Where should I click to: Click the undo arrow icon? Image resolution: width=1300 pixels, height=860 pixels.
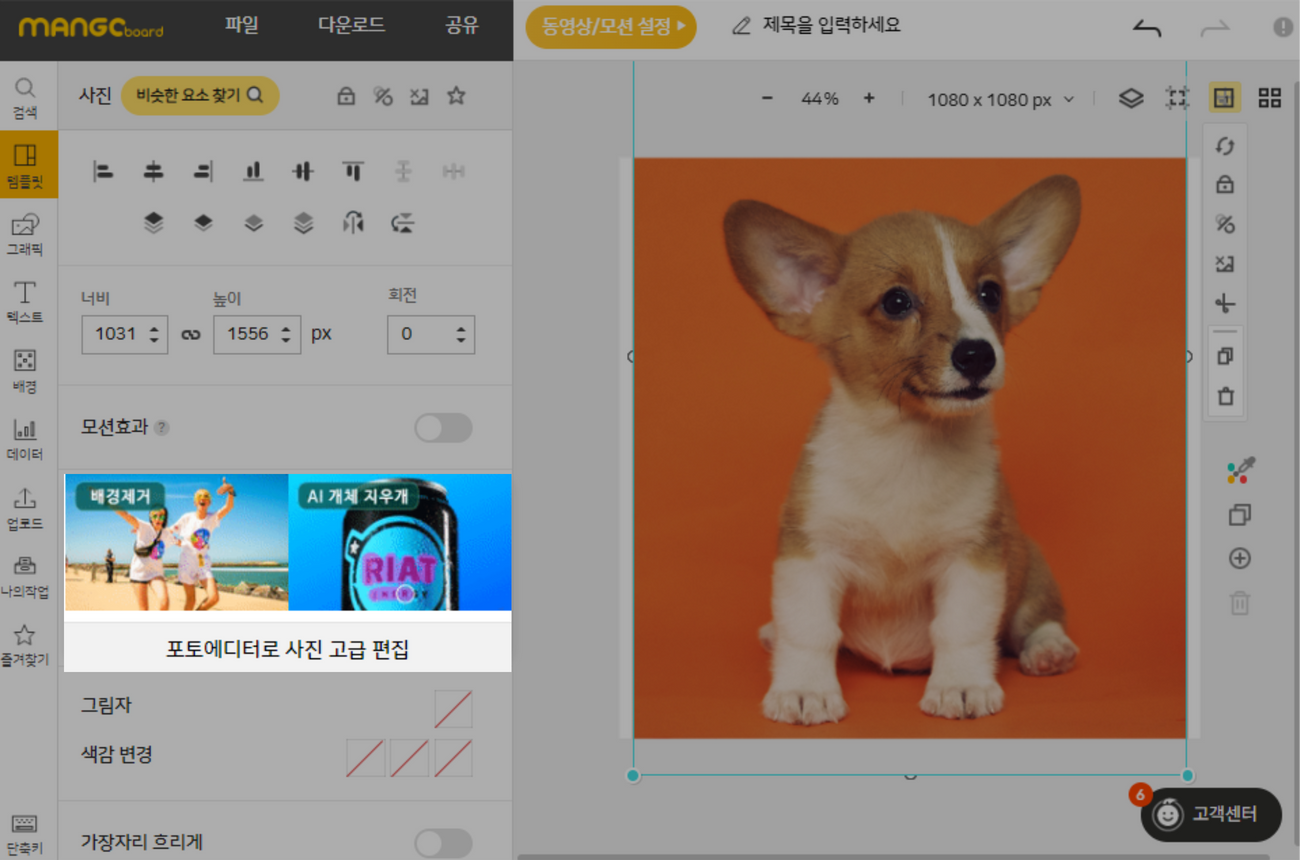click(1147, 28)
